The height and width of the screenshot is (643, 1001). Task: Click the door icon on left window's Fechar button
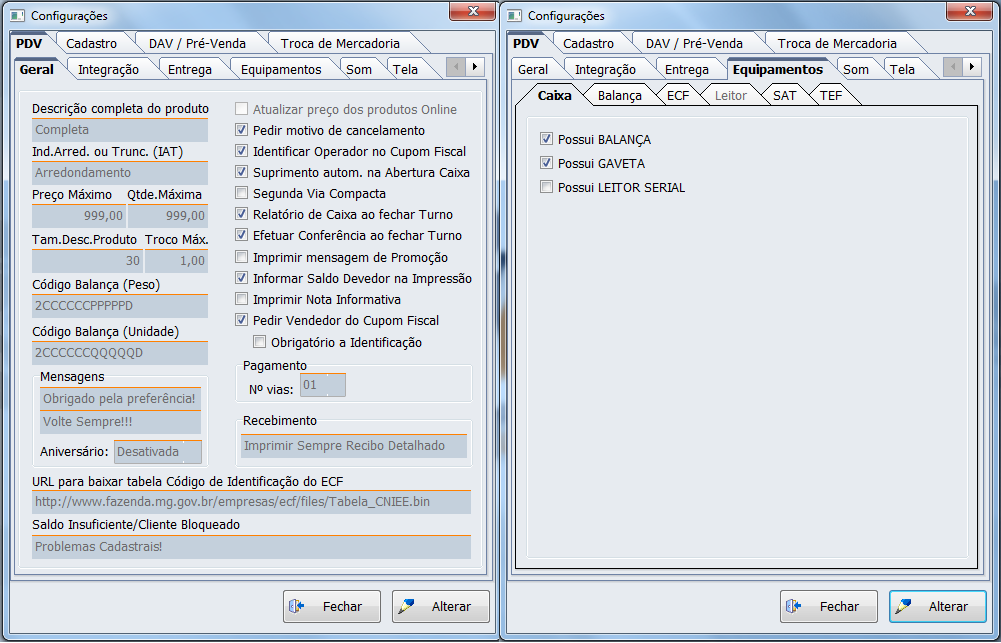pyautogui.click(x=295, y=607)
